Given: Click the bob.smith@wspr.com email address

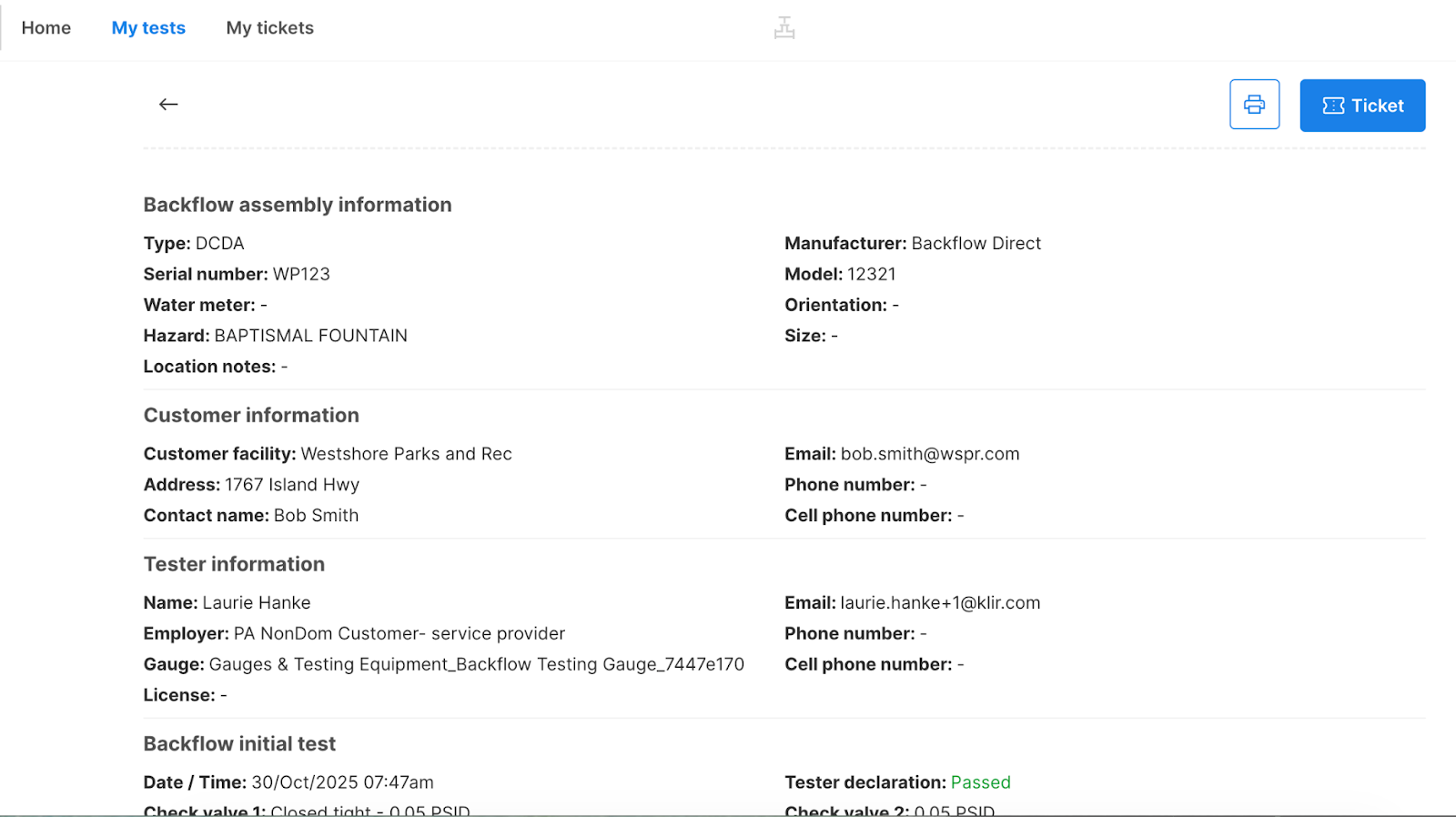Looking at the screenshot, I should pos(929,454).
